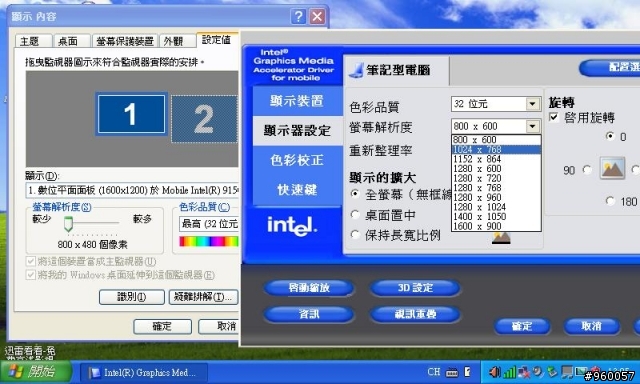Toggle 將這個裝置當成主監視器 checkbox
Viewport: 640px width, 384px height.
(x=31, y=261)
